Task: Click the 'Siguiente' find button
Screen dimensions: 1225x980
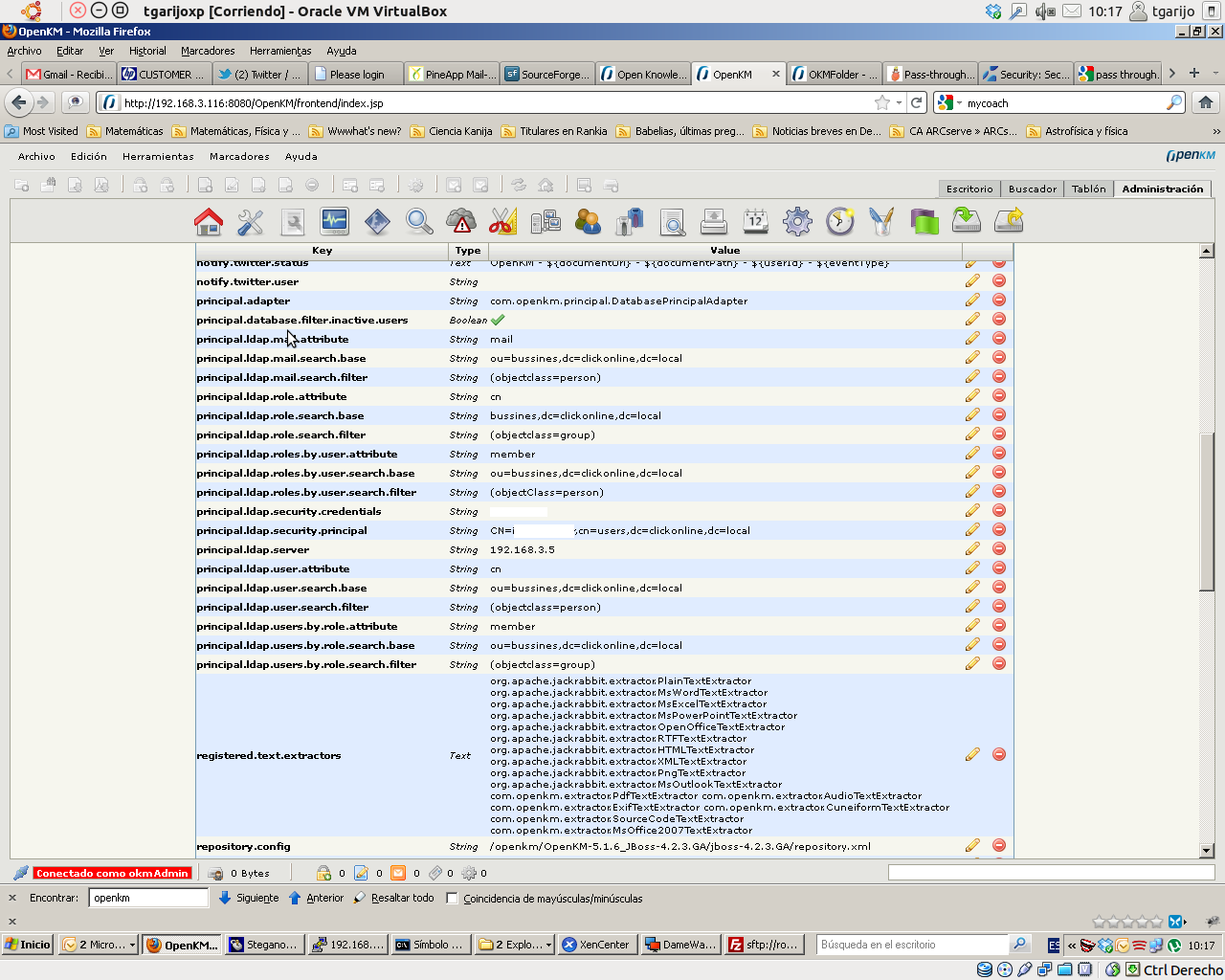Action: [249, 899]
